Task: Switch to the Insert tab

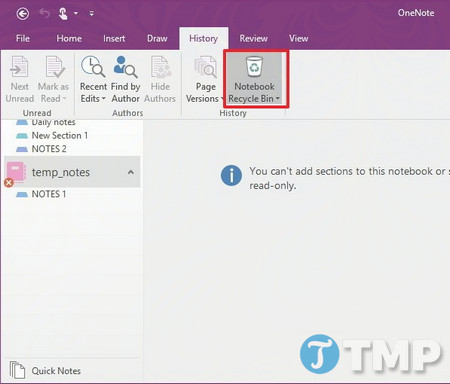Action: point(114,38)
